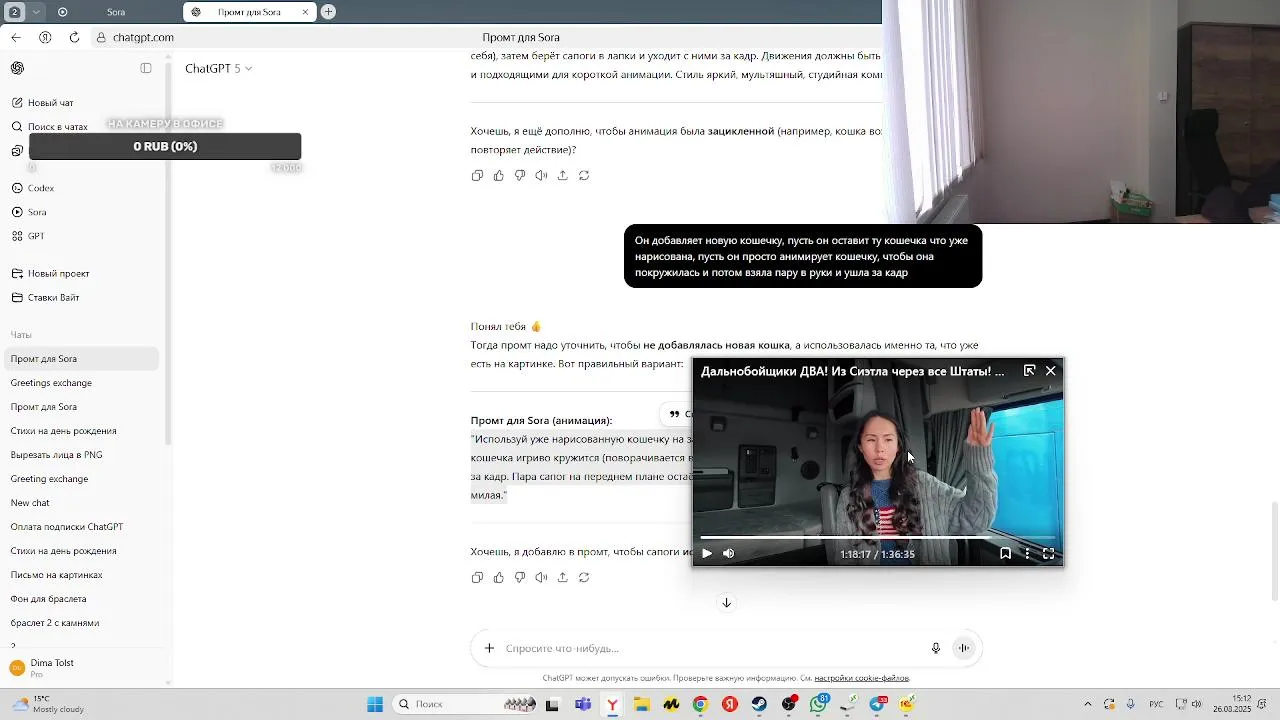
Task: Click the taskbar Поиск search box
Action: 465,705
